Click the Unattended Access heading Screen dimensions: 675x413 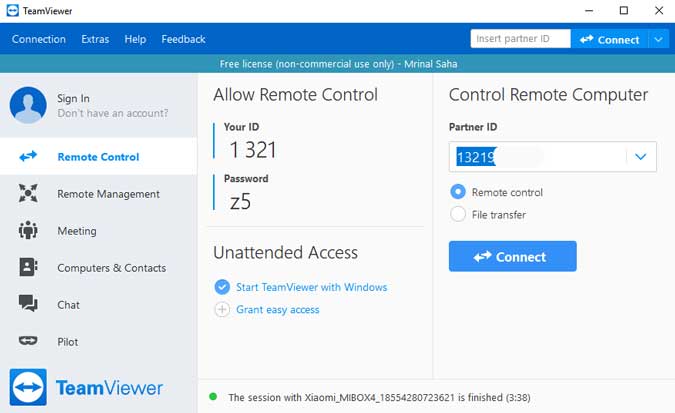coord(285,252)
